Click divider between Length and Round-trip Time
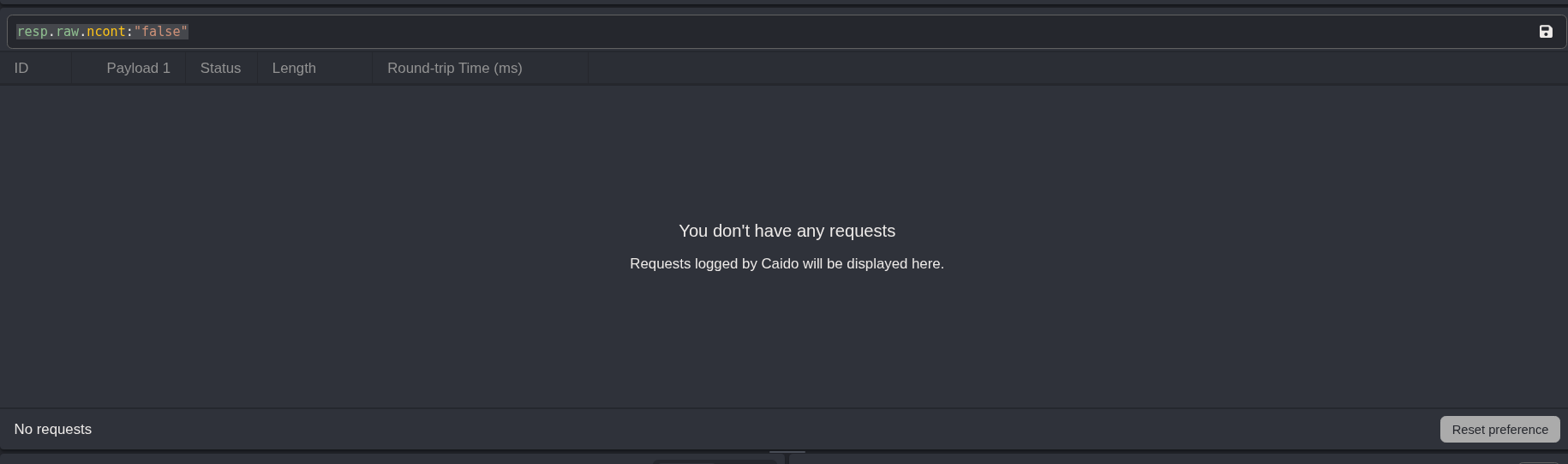The image size is (1568, 464). (x=372, y=69)
